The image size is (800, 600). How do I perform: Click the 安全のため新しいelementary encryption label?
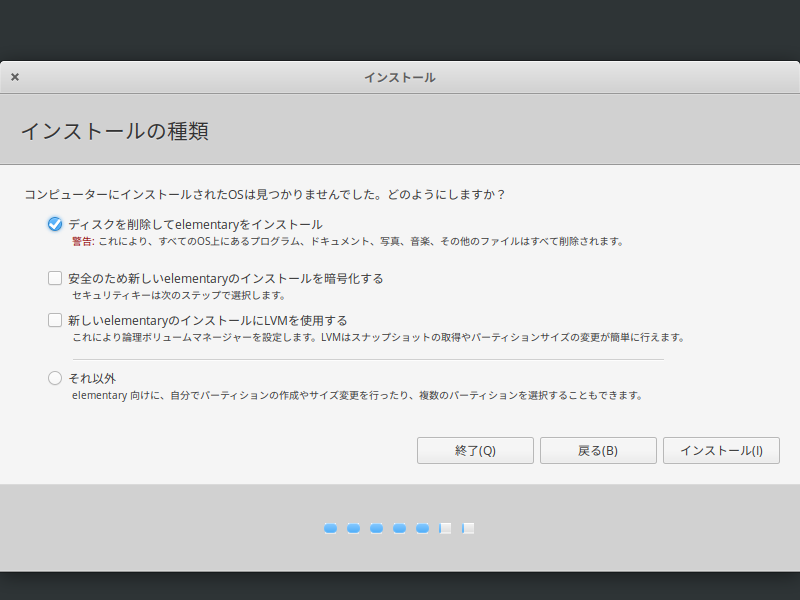226,279
